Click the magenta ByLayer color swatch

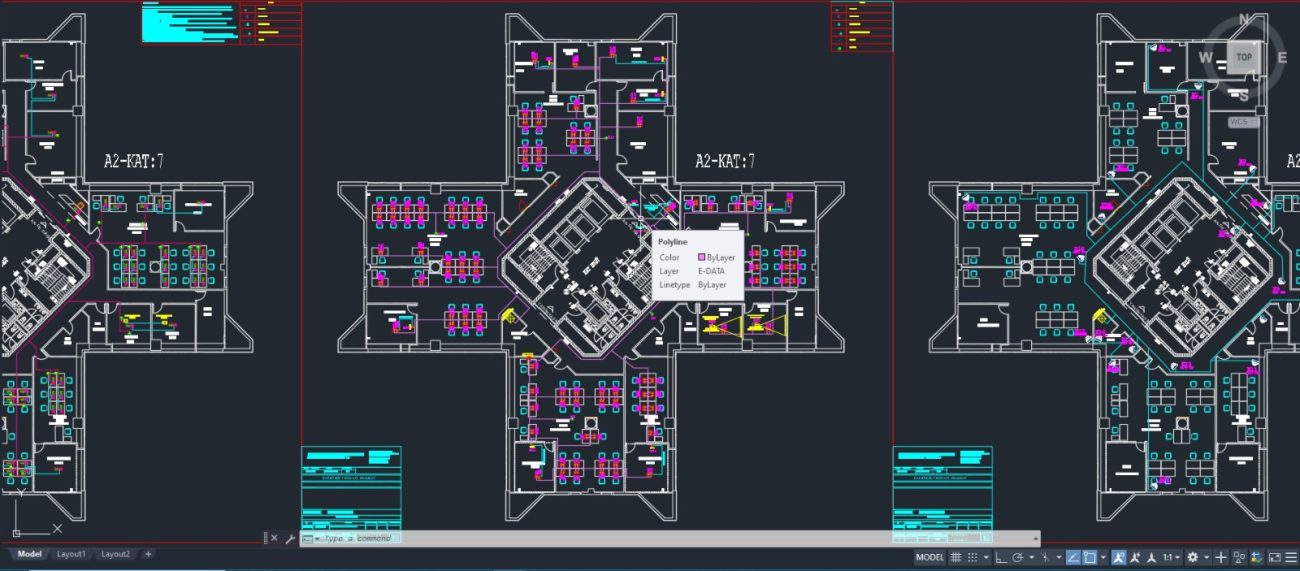point(702,258)
